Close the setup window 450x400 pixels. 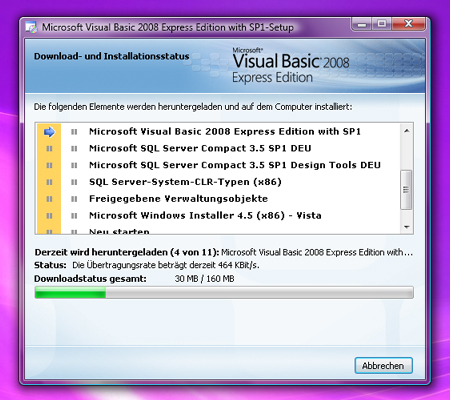pyautogui.click(x=409, y=24)
